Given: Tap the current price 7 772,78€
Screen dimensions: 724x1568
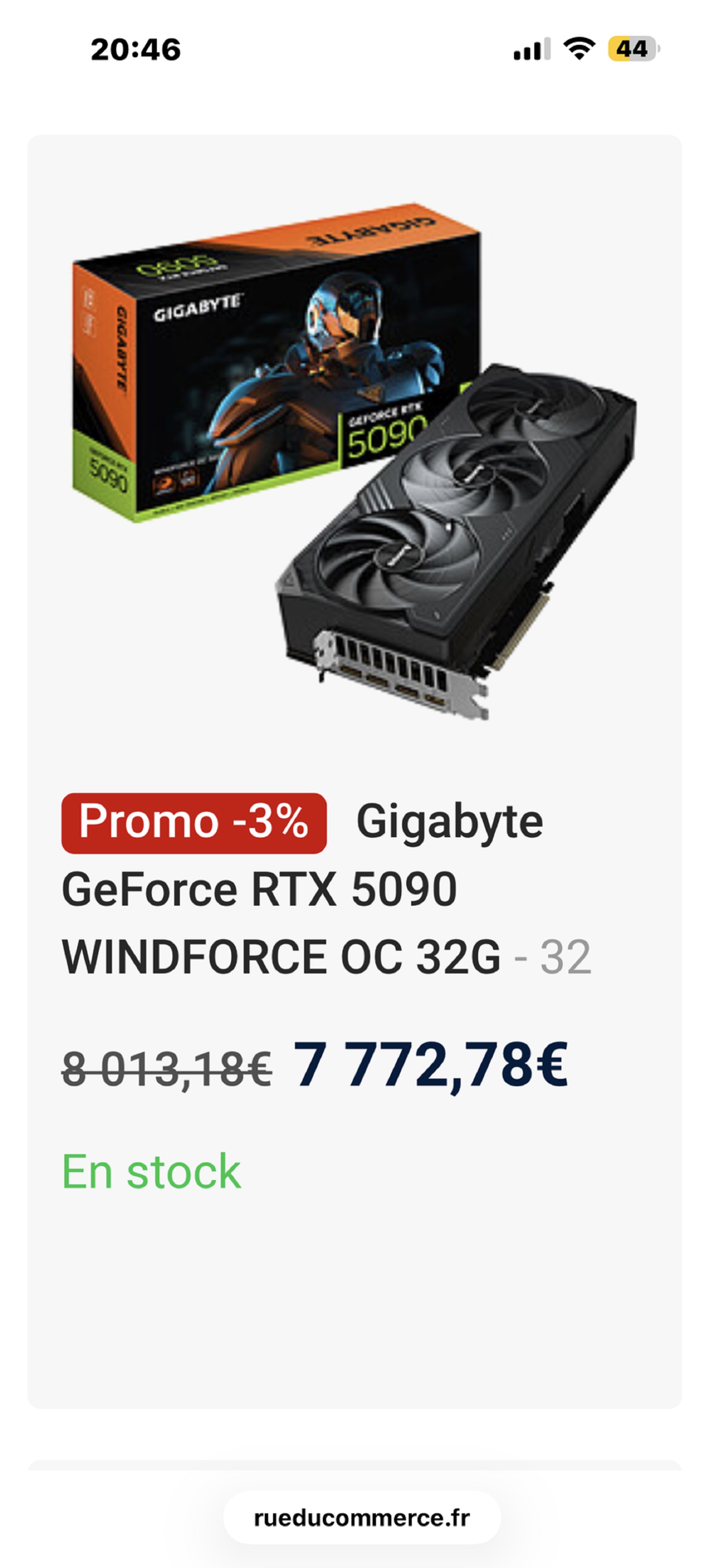Looking at the screenshot, I should pyautogui.click(x=431, y=1065).
